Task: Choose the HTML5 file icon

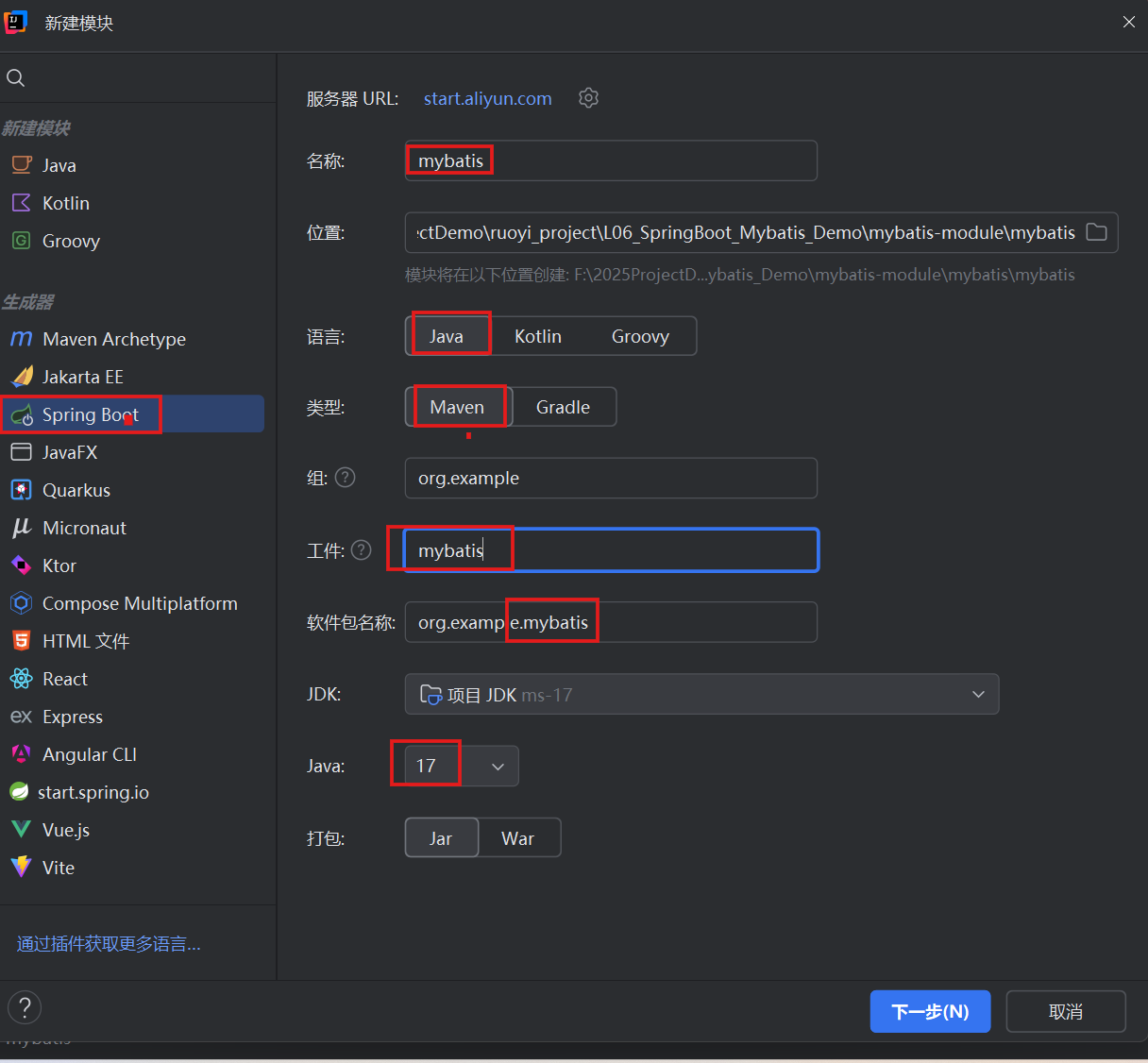Action: (22, 641)
